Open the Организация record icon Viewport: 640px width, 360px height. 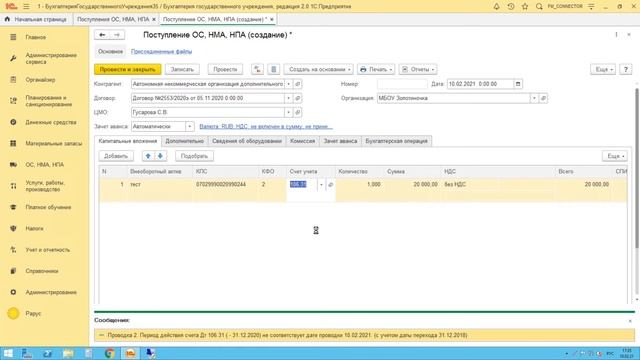(543, 98)
